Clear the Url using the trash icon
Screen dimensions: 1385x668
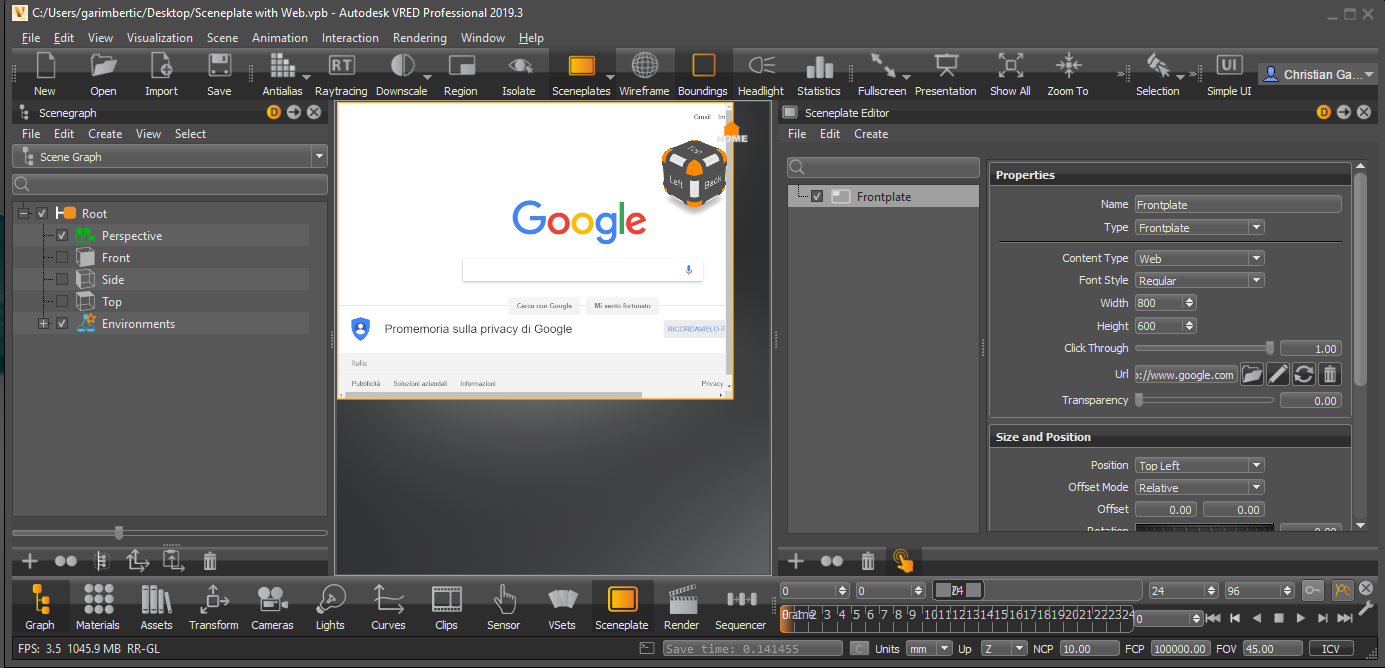1331,374
